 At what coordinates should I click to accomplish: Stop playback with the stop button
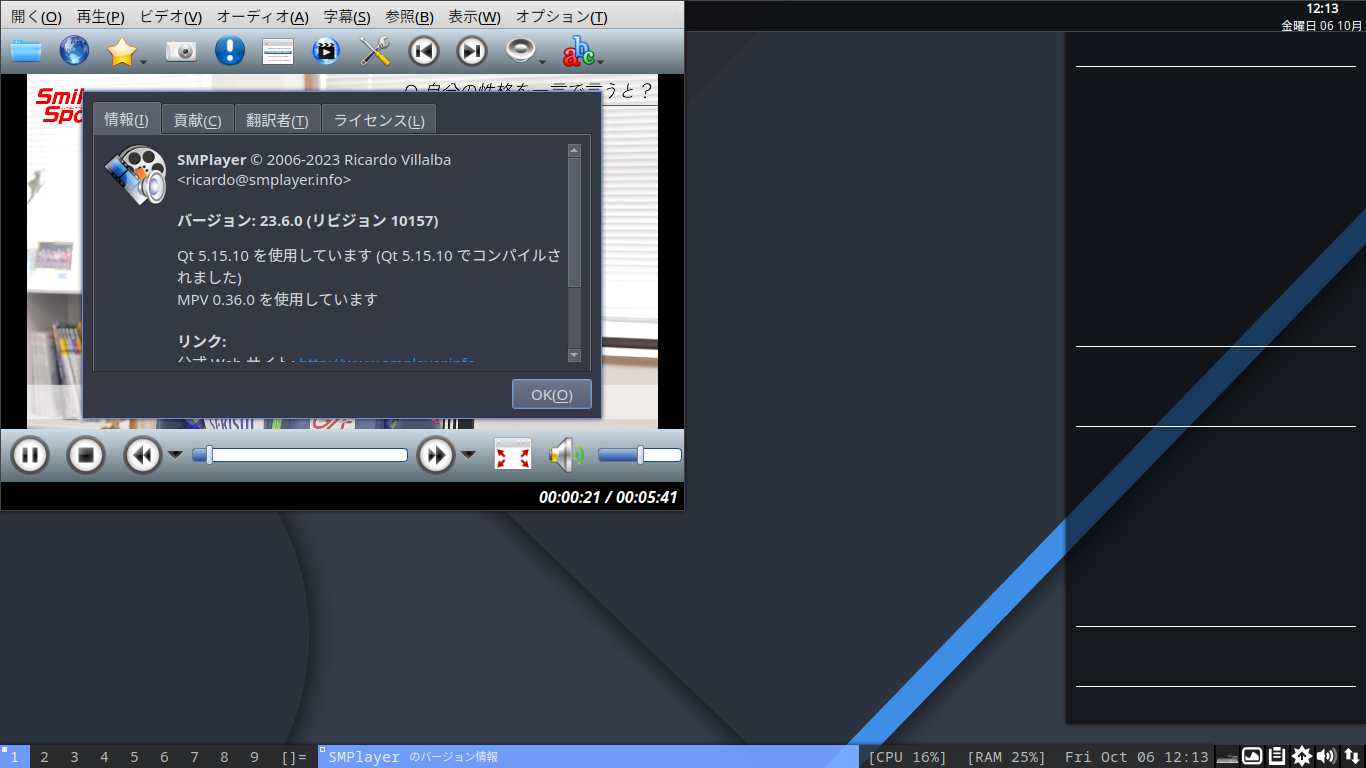pos(86,456)
